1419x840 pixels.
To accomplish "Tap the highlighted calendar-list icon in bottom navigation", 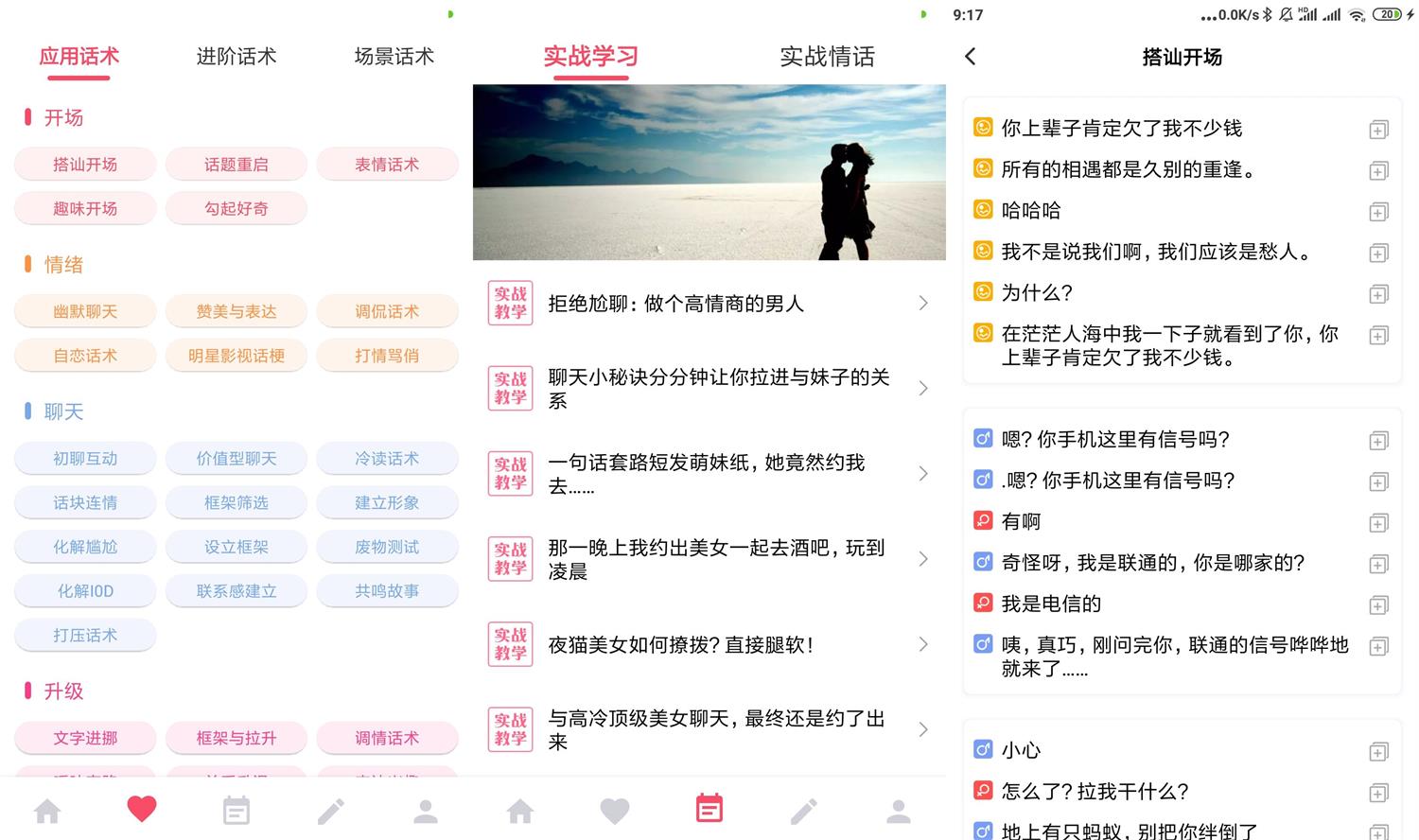I will click(x=709, y=809).
